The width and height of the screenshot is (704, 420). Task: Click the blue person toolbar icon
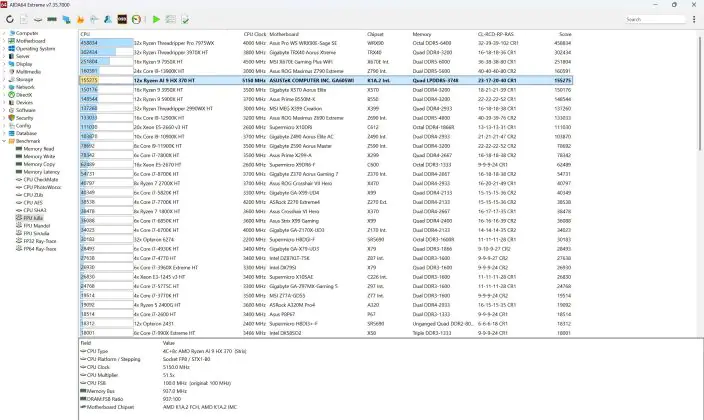tap(108, 19)
